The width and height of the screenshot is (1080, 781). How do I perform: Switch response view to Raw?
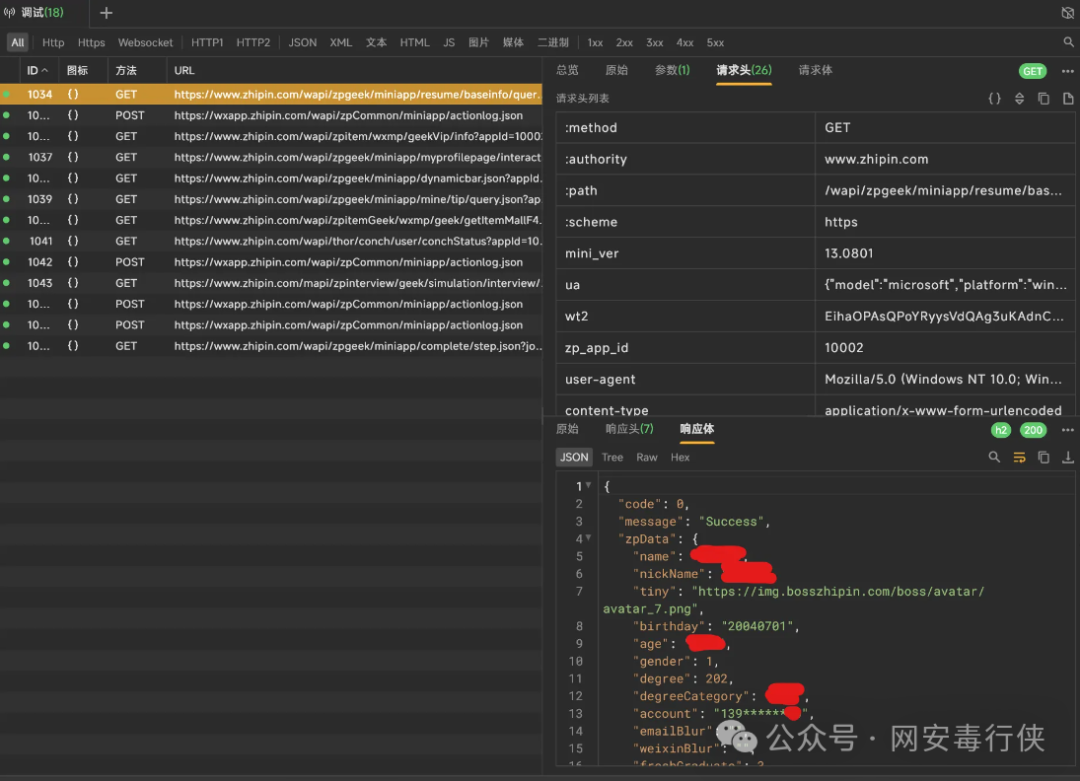pos(647,457)
